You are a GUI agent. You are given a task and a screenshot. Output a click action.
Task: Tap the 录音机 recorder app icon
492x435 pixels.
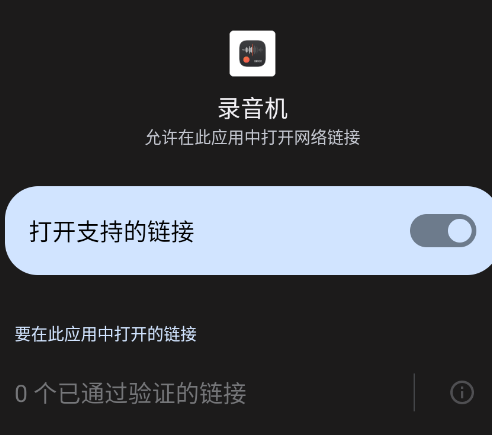[x=252, y=54]
